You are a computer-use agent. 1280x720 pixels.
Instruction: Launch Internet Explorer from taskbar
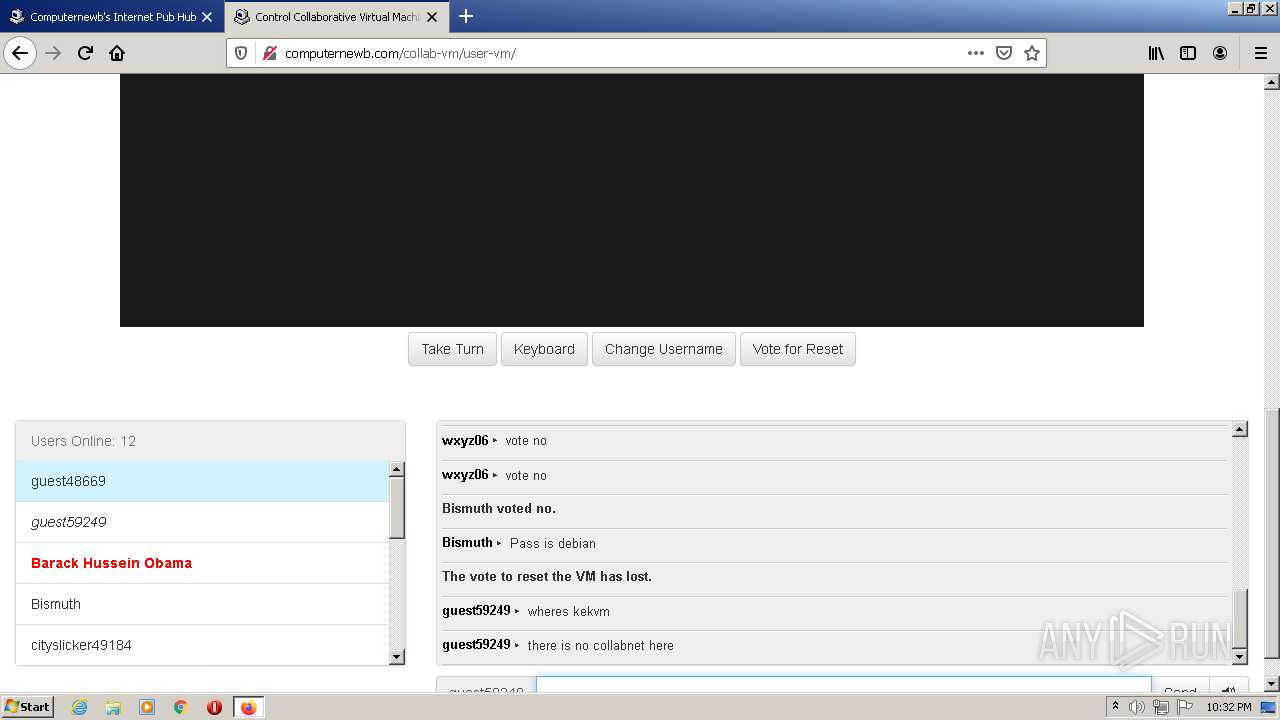(79, 707)
